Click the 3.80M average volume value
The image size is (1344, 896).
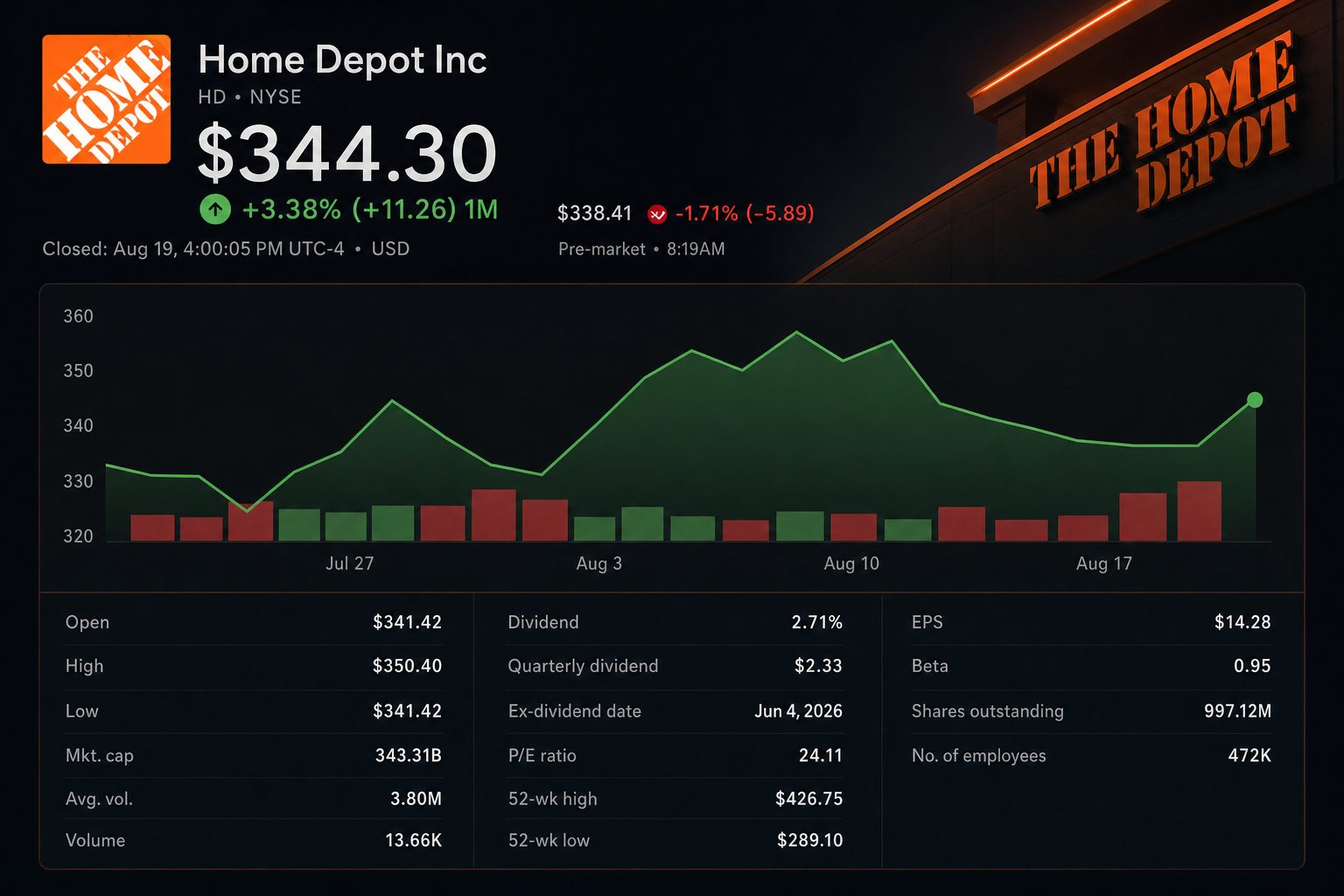[x=416, y=799]
